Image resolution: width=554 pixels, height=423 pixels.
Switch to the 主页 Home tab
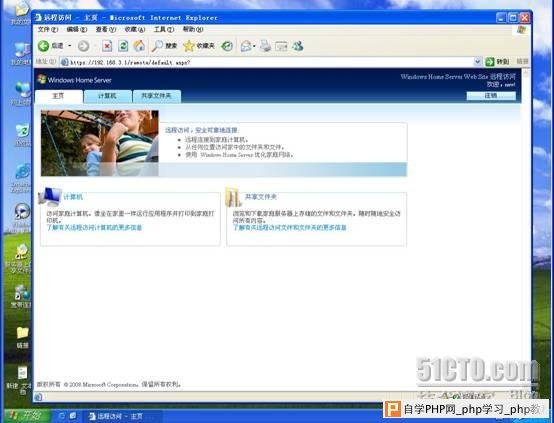pyautogui.click(x=59, y=96)
